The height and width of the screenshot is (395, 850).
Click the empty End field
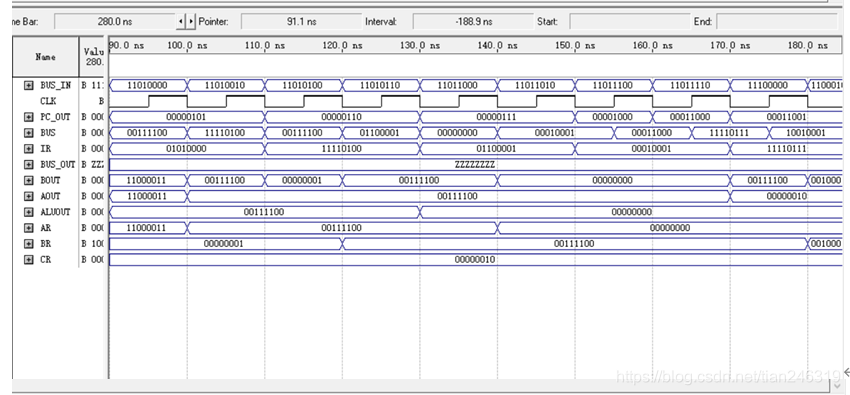tap(777, 22)
